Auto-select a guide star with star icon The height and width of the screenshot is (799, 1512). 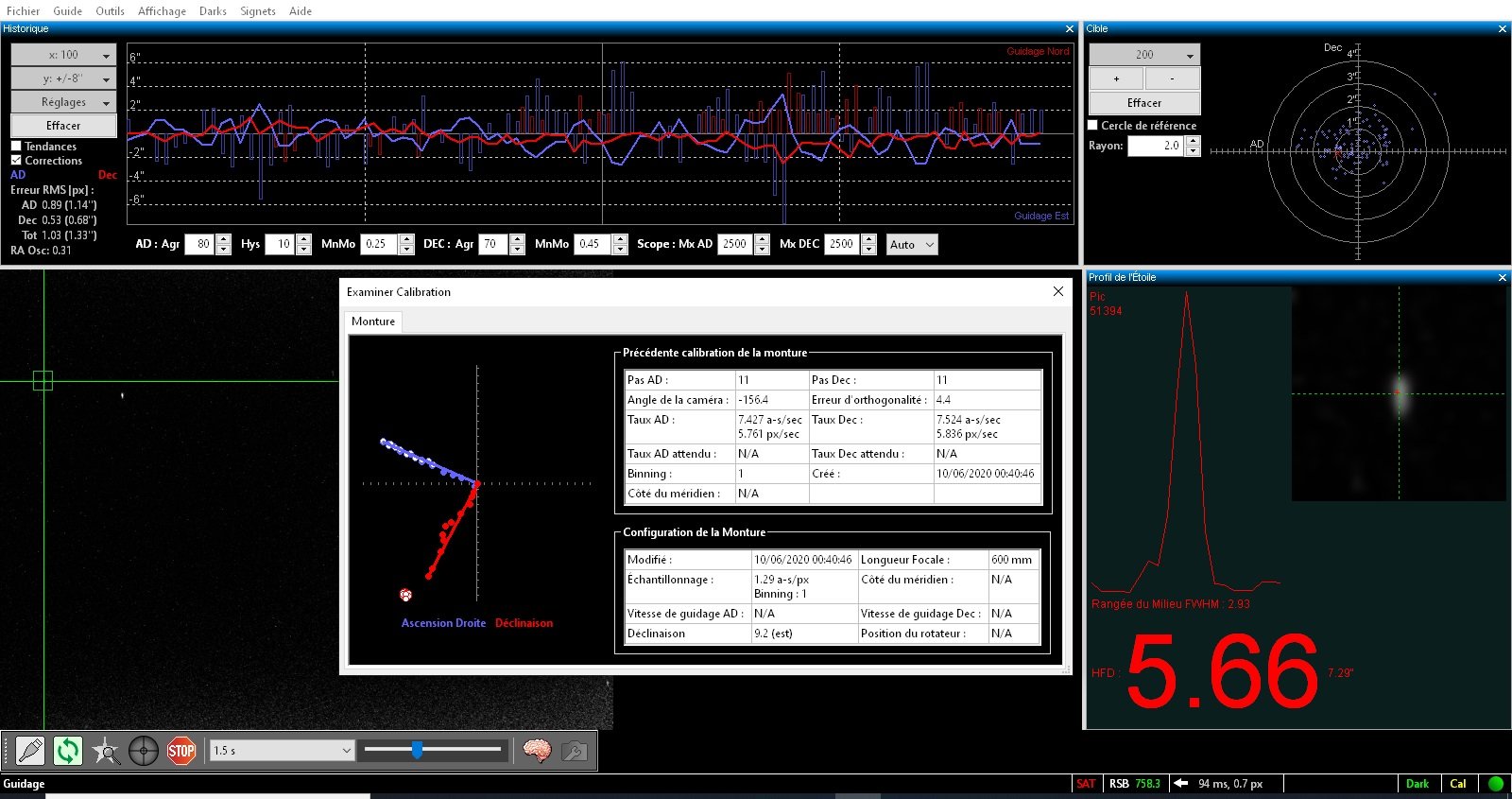pyautogui.click(x=106, y=751)
